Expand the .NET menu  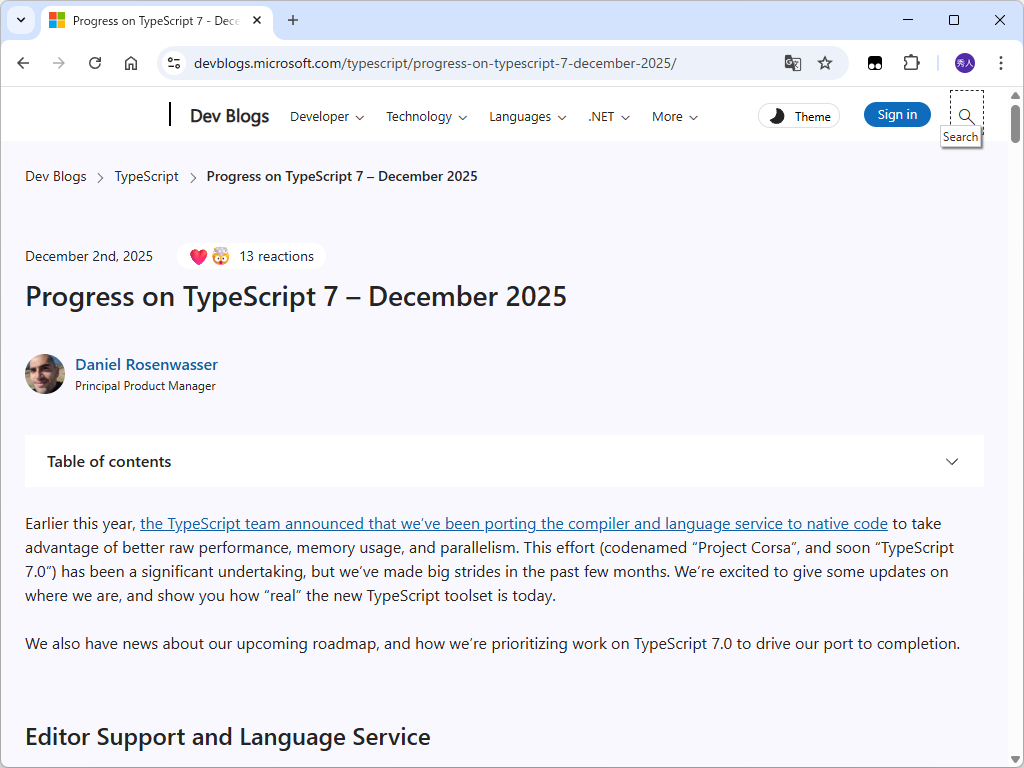(x=609, y=117)
